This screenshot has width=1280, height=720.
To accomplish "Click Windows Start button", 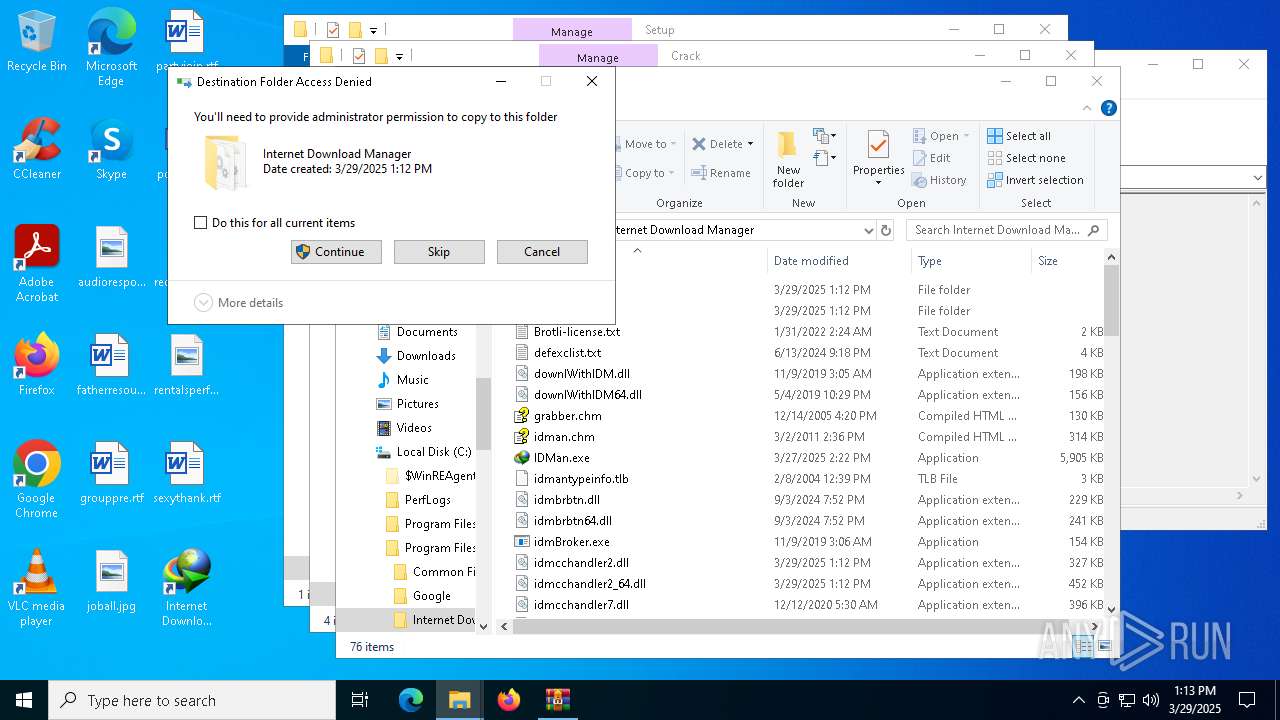I will click(24, 700).
